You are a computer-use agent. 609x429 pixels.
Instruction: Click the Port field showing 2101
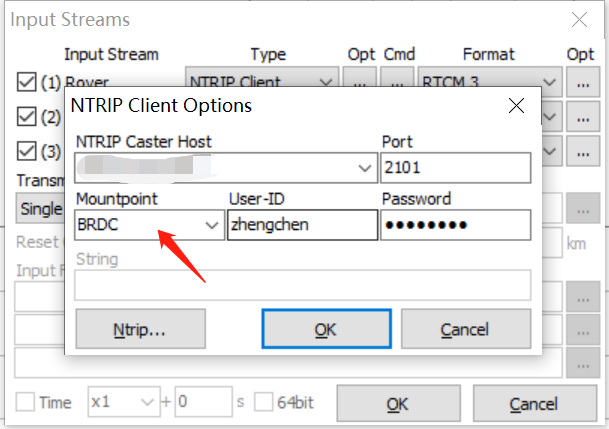[x=456, y=168]
